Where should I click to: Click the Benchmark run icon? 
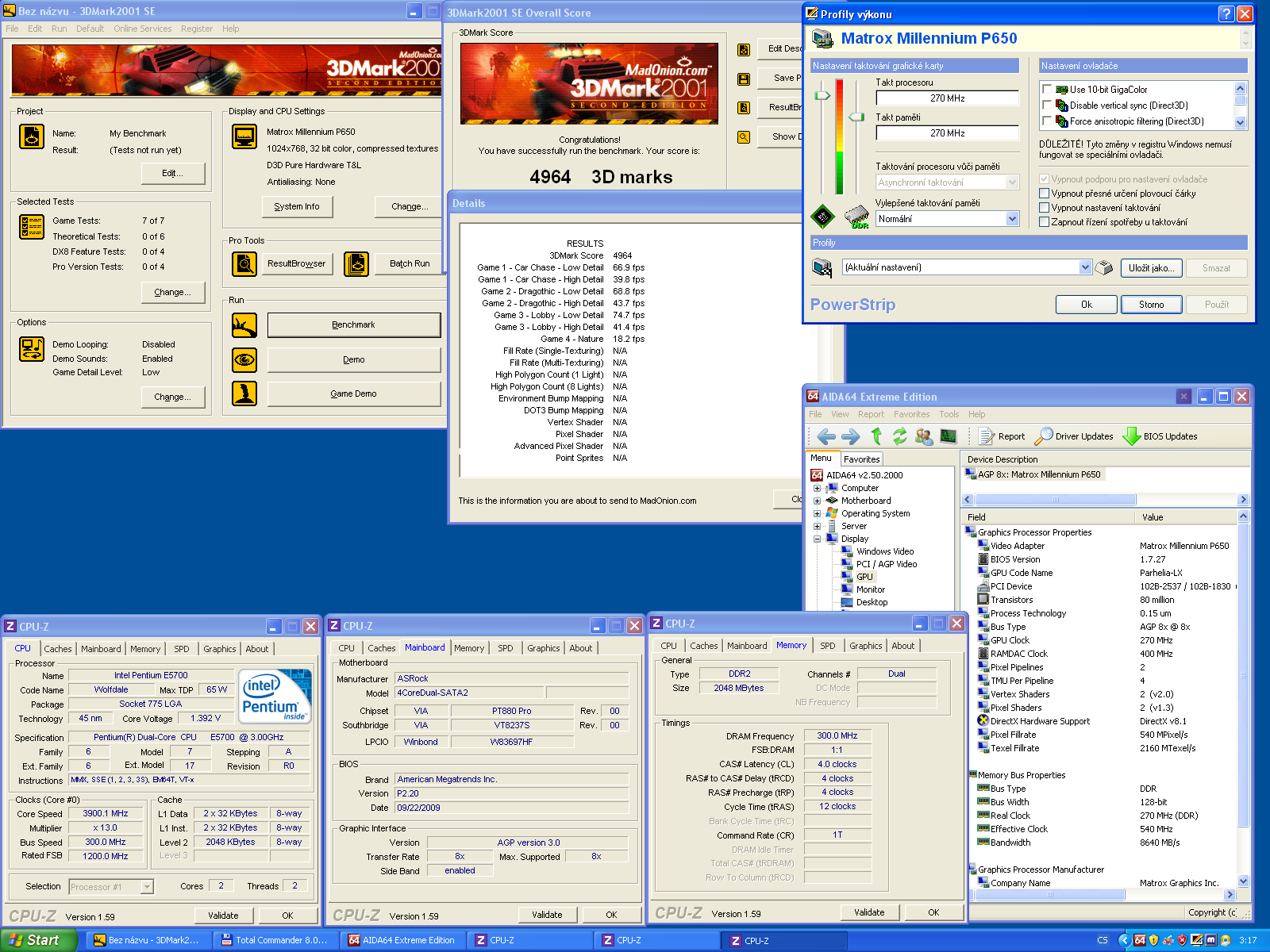pyautogui.click(x=244, y=325)
